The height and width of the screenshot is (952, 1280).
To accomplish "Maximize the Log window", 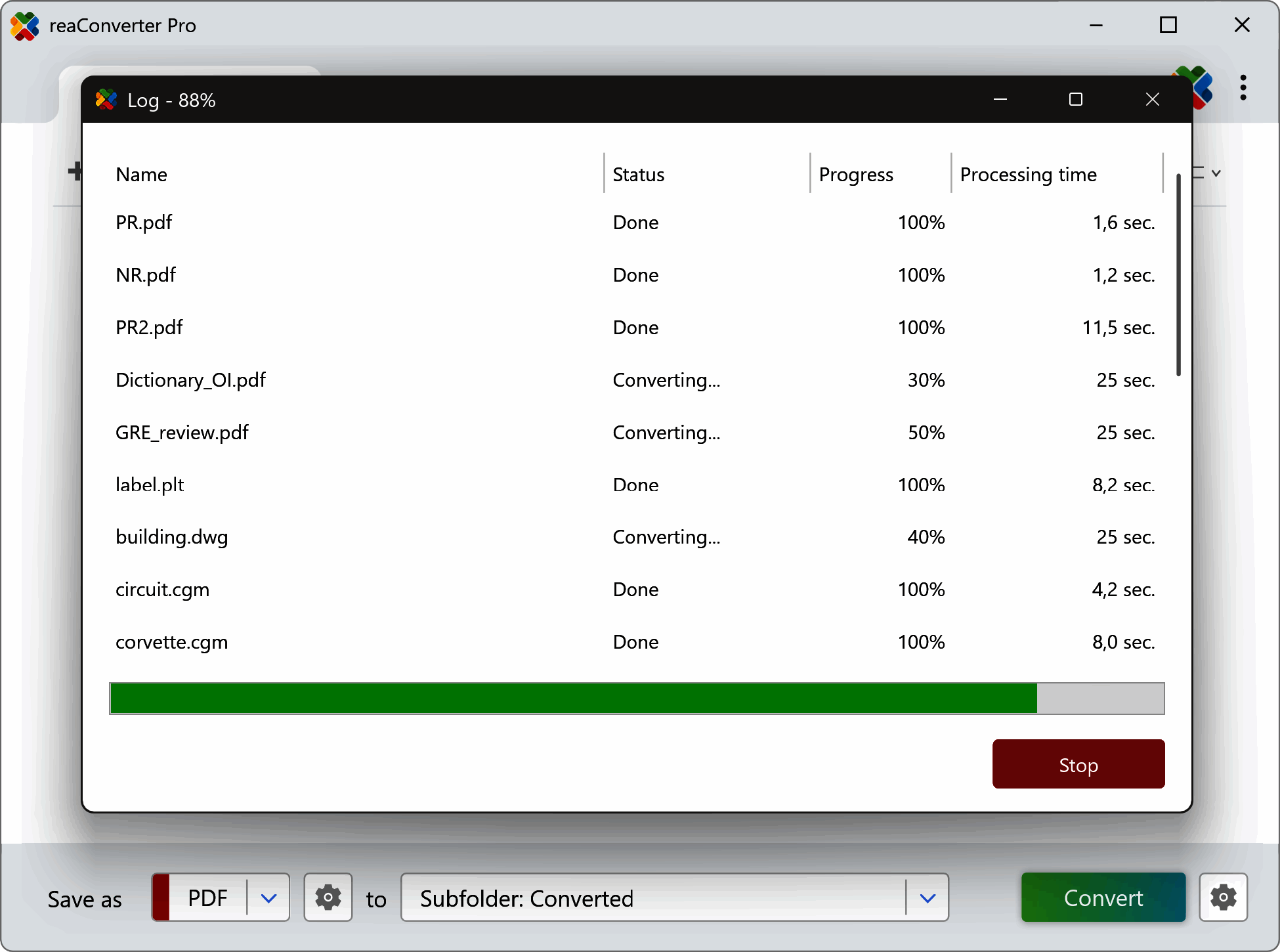I will [1075, 99].
